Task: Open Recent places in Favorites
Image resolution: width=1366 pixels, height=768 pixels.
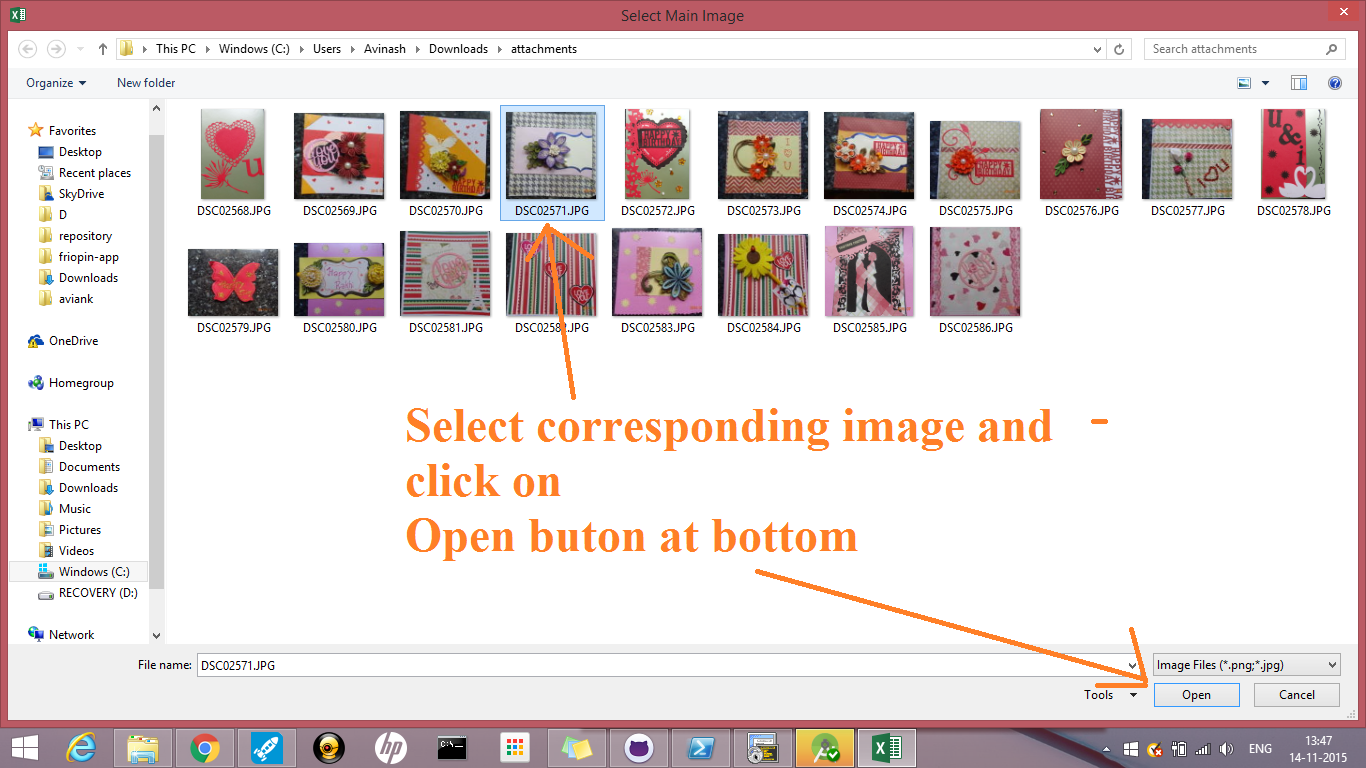Action: pos(84,173)
